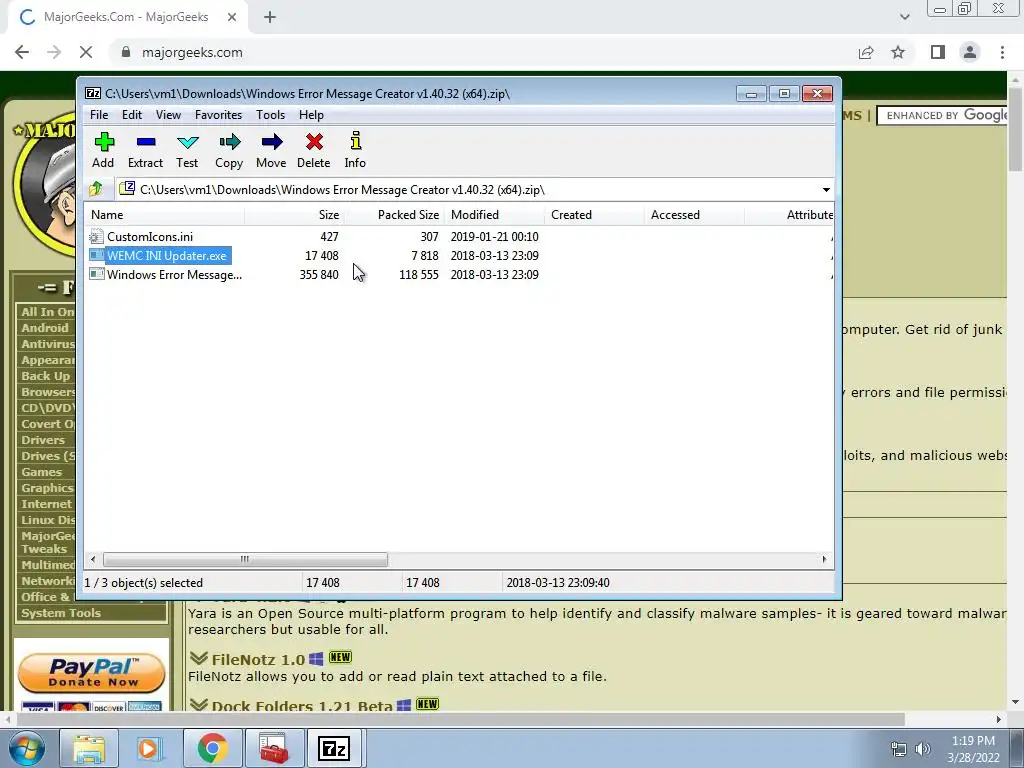The width and height of the screenshot is (1024, 768).
Task: Click the 355 840 size value
Action: [319, 275]
